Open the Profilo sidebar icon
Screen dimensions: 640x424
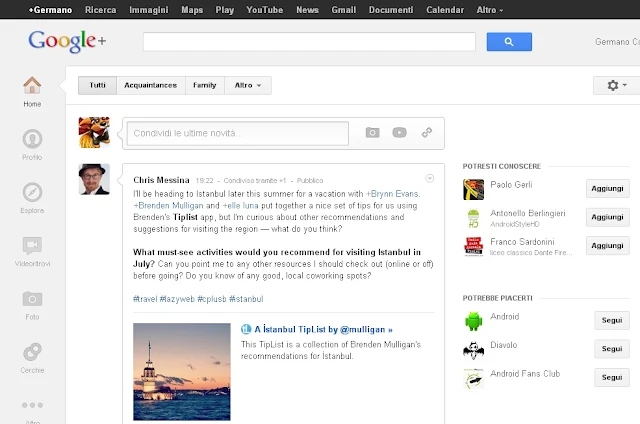coord(32,139)
